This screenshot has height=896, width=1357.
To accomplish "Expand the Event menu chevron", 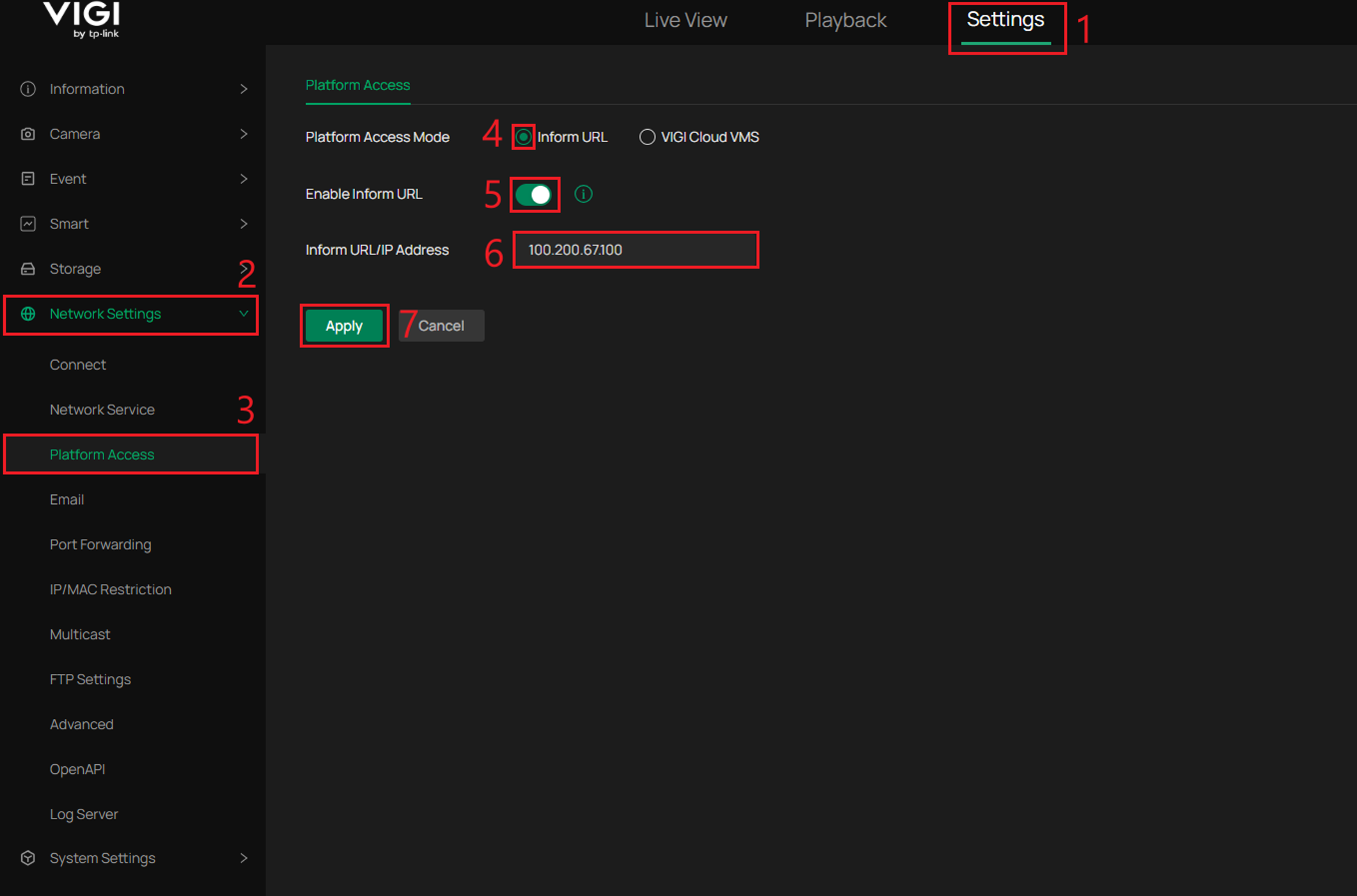I will (x=244, y=178).
